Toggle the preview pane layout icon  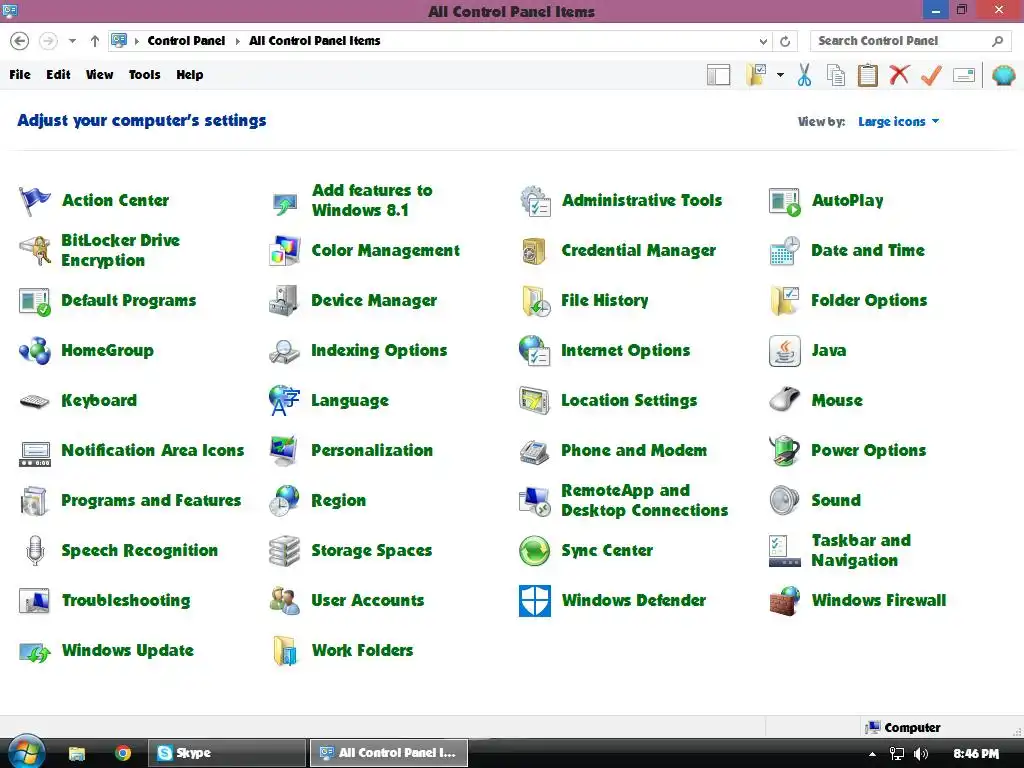click(x=718, y=75)
